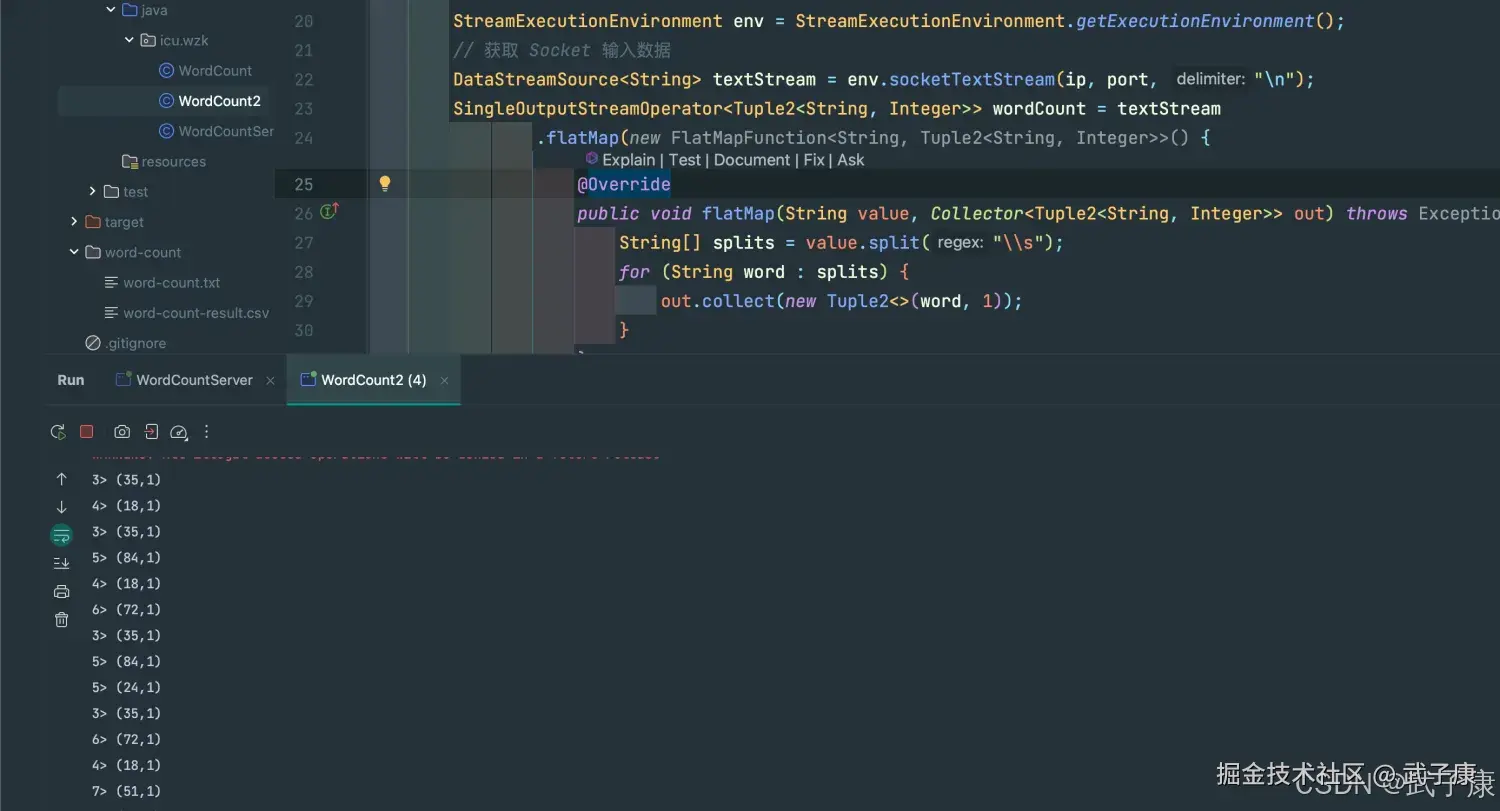Rerun the WordCount2 program
The width and height of the screenshot is (1500, 811).
(58, 432)
